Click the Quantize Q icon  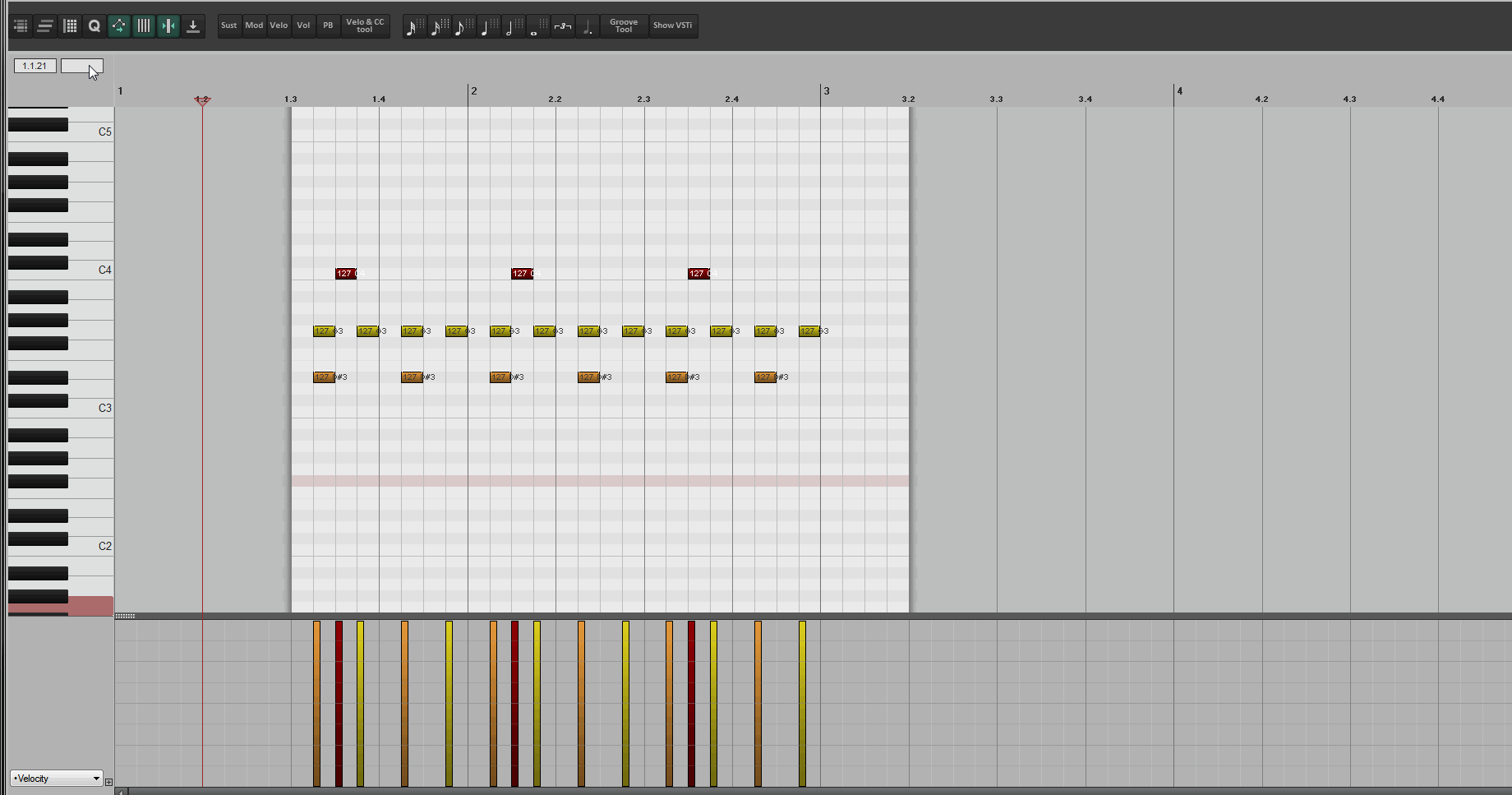pyautogui.click(x=94, y=26)
